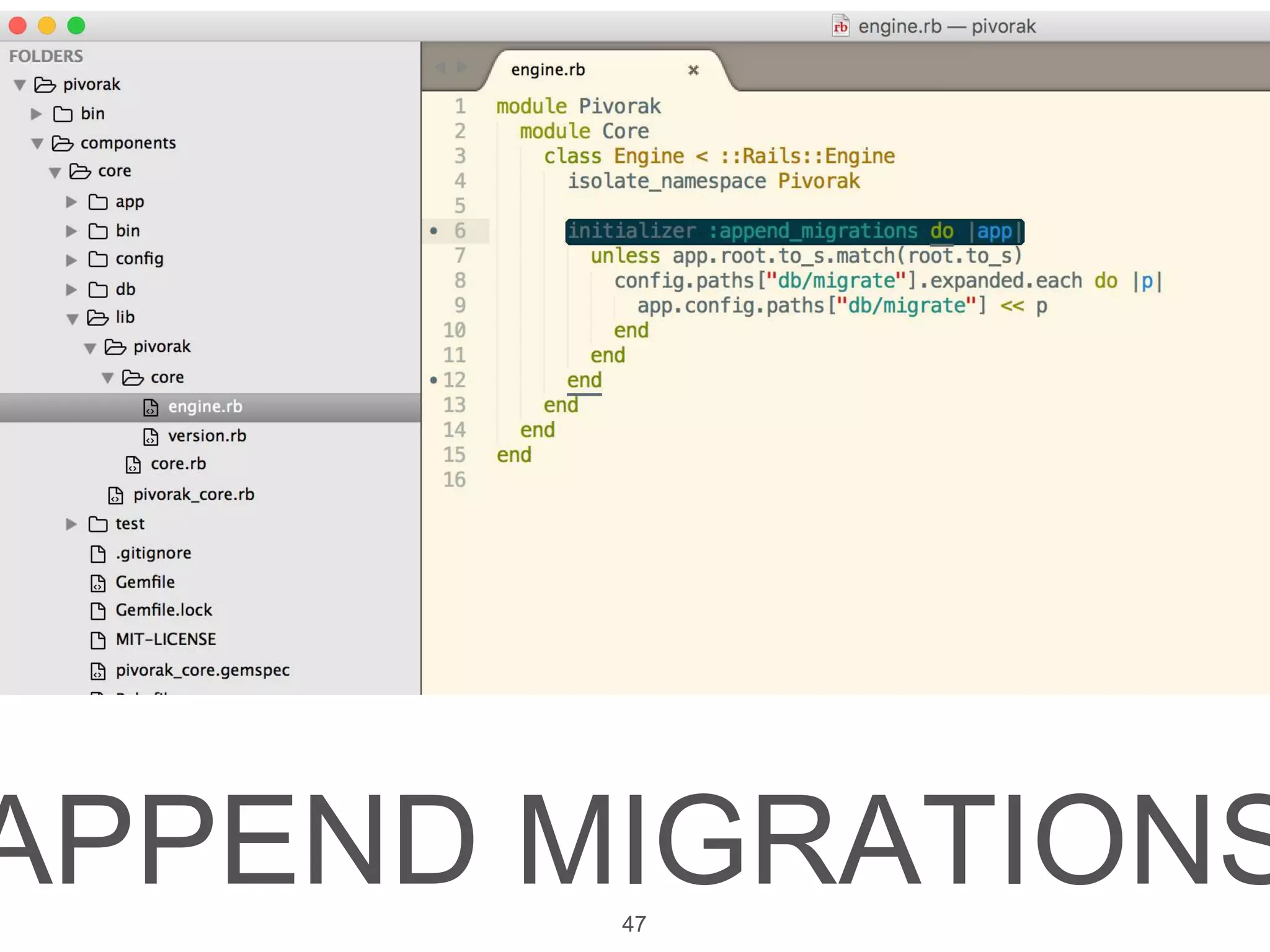1270x952 pixels.
Task: Expand the test folder arrow
Action: pyautogui.click(x=72, y=524)
